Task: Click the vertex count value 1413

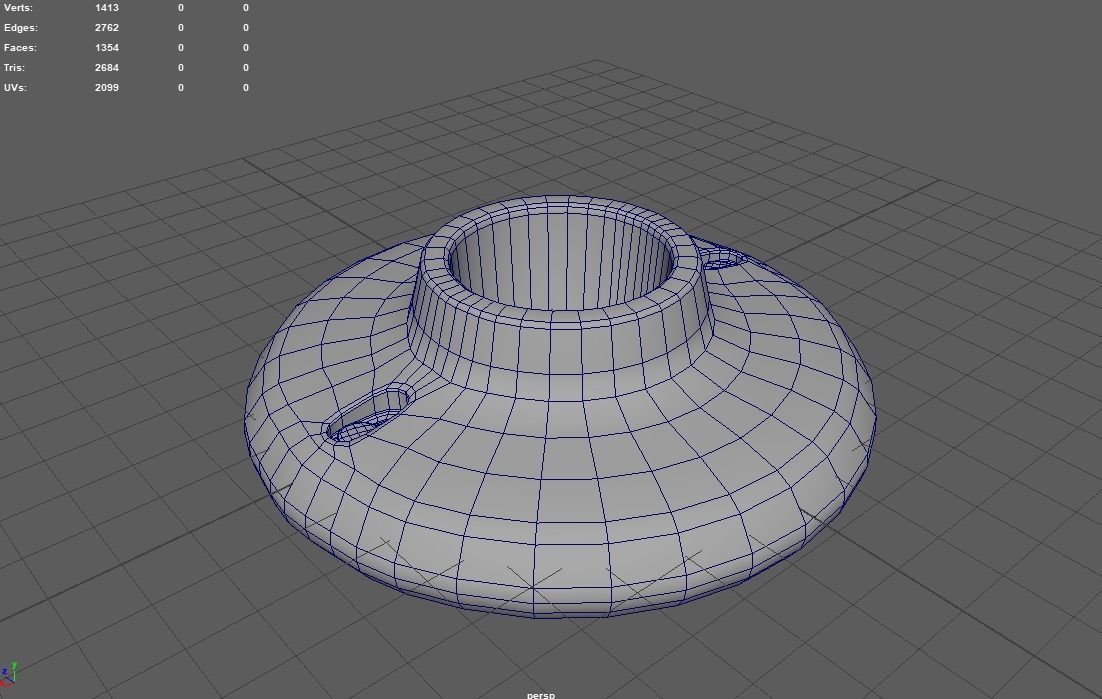Action: [x=107, y=8]
